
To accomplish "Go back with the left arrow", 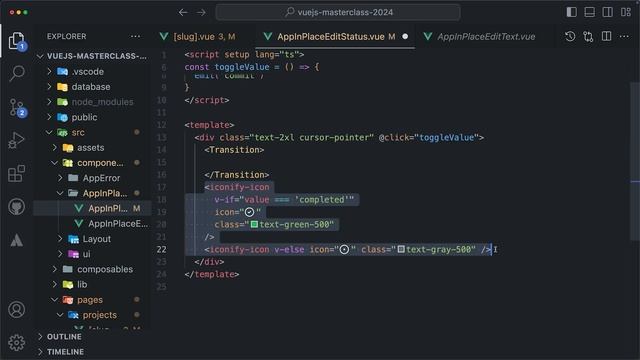I will pos(183,12).
